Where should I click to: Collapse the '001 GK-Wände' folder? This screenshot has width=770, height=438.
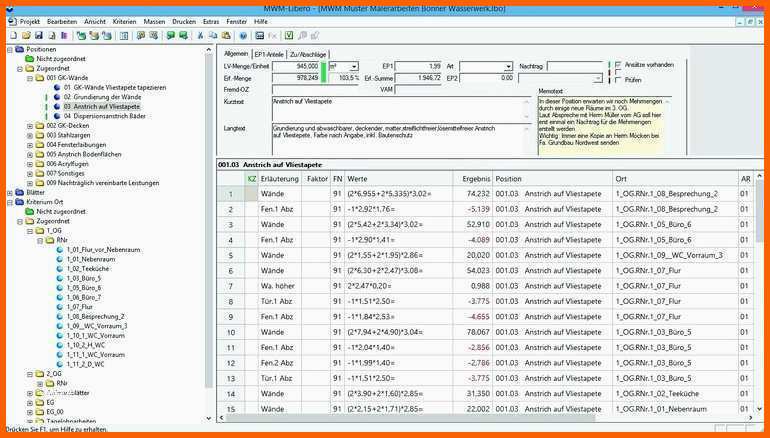tap(30, 78)
